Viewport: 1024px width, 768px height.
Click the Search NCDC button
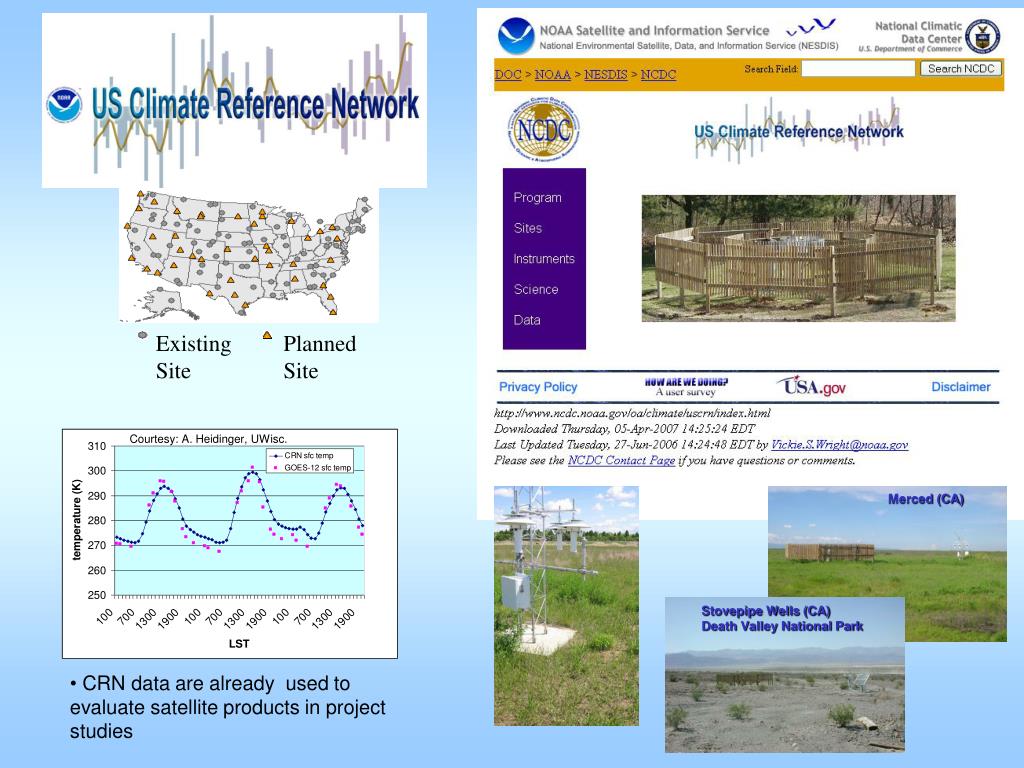point(961,69)
